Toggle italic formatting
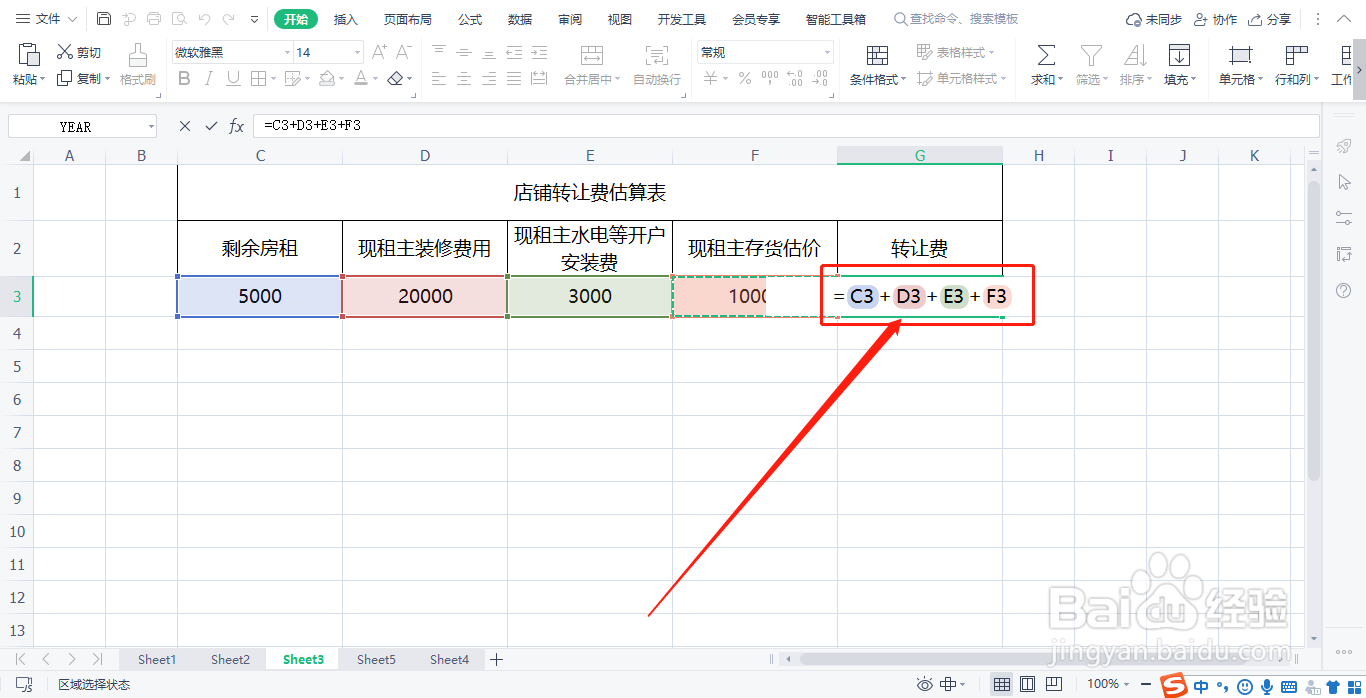The height and width of the screenshot is (698, 1366). pyautogui.click(x=209, y=78)
